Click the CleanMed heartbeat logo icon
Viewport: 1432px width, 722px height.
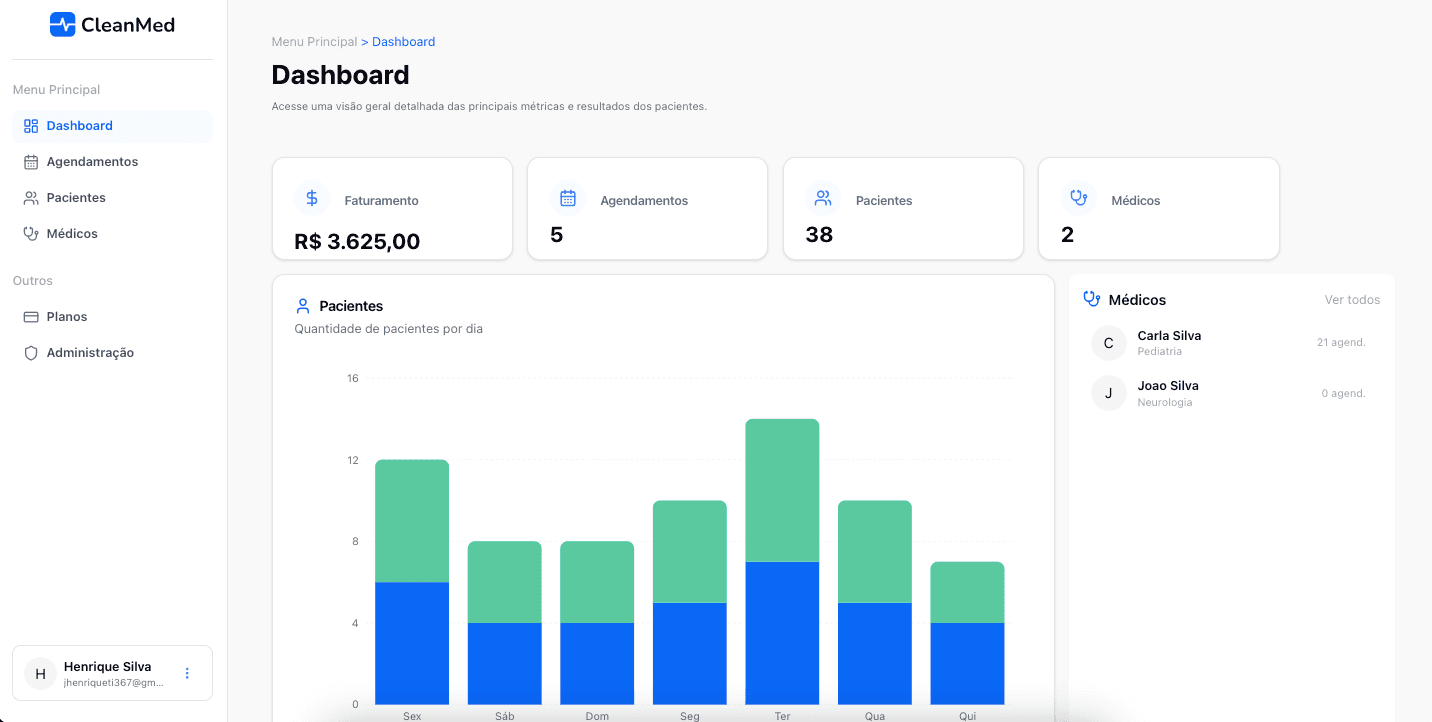pyautogui.click(x=62, y=25)
